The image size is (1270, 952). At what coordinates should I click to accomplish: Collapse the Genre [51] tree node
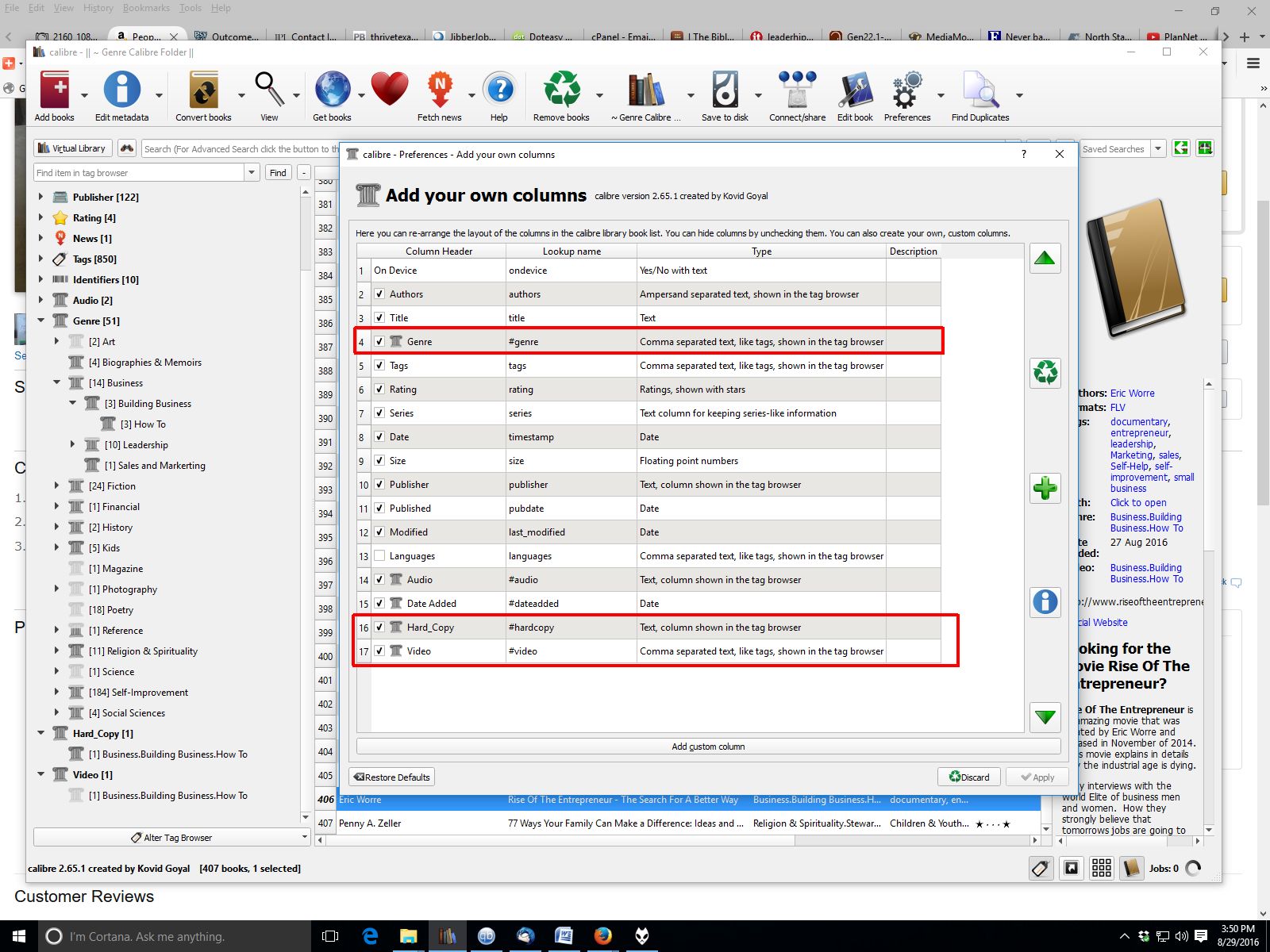(x=40, y=321)
